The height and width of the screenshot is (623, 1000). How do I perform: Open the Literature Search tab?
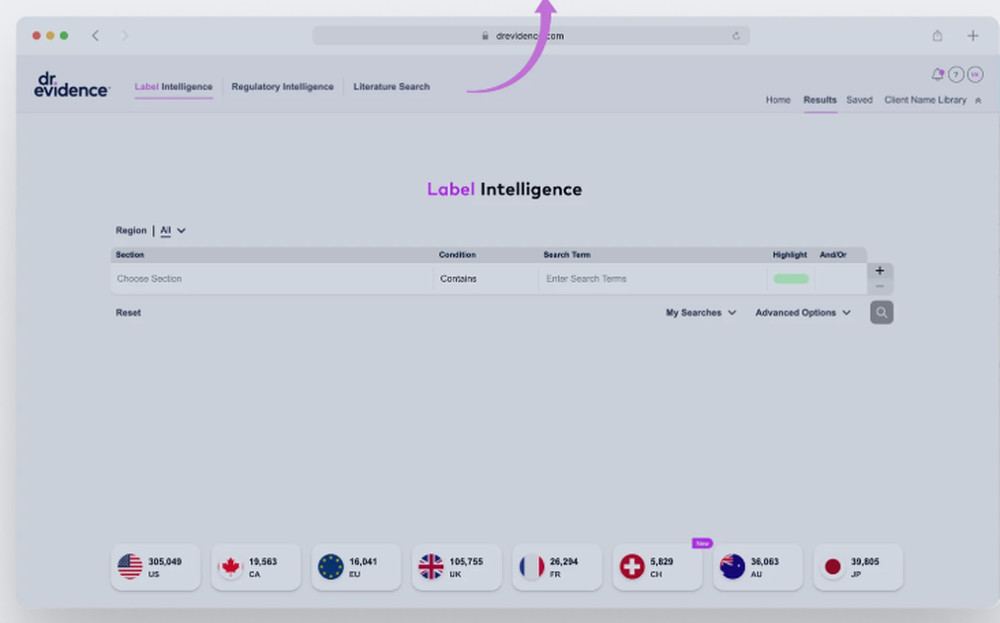(x=391, y=87)
